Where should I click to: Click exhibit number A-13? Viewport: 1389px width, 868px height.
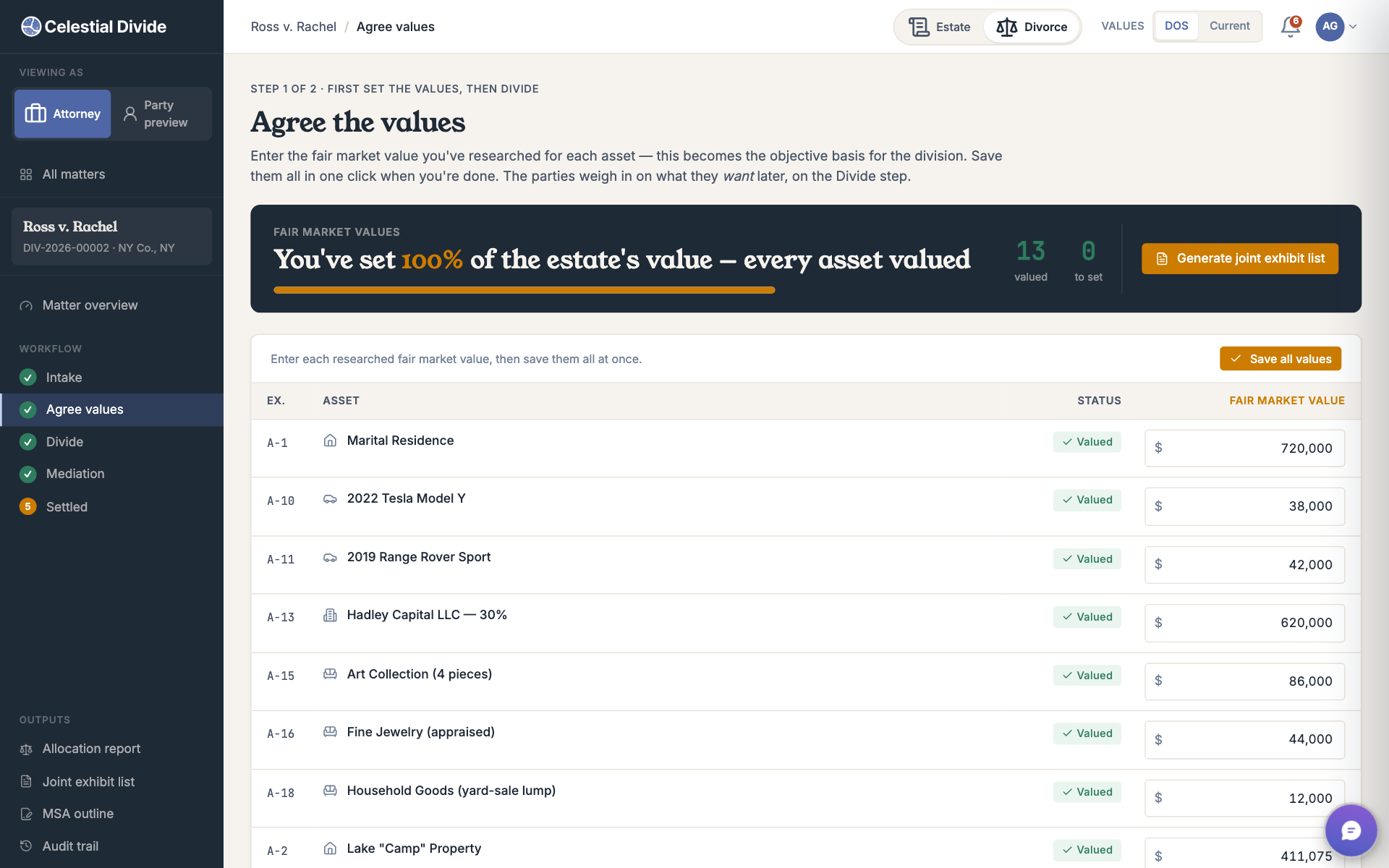tap(281, 617)
